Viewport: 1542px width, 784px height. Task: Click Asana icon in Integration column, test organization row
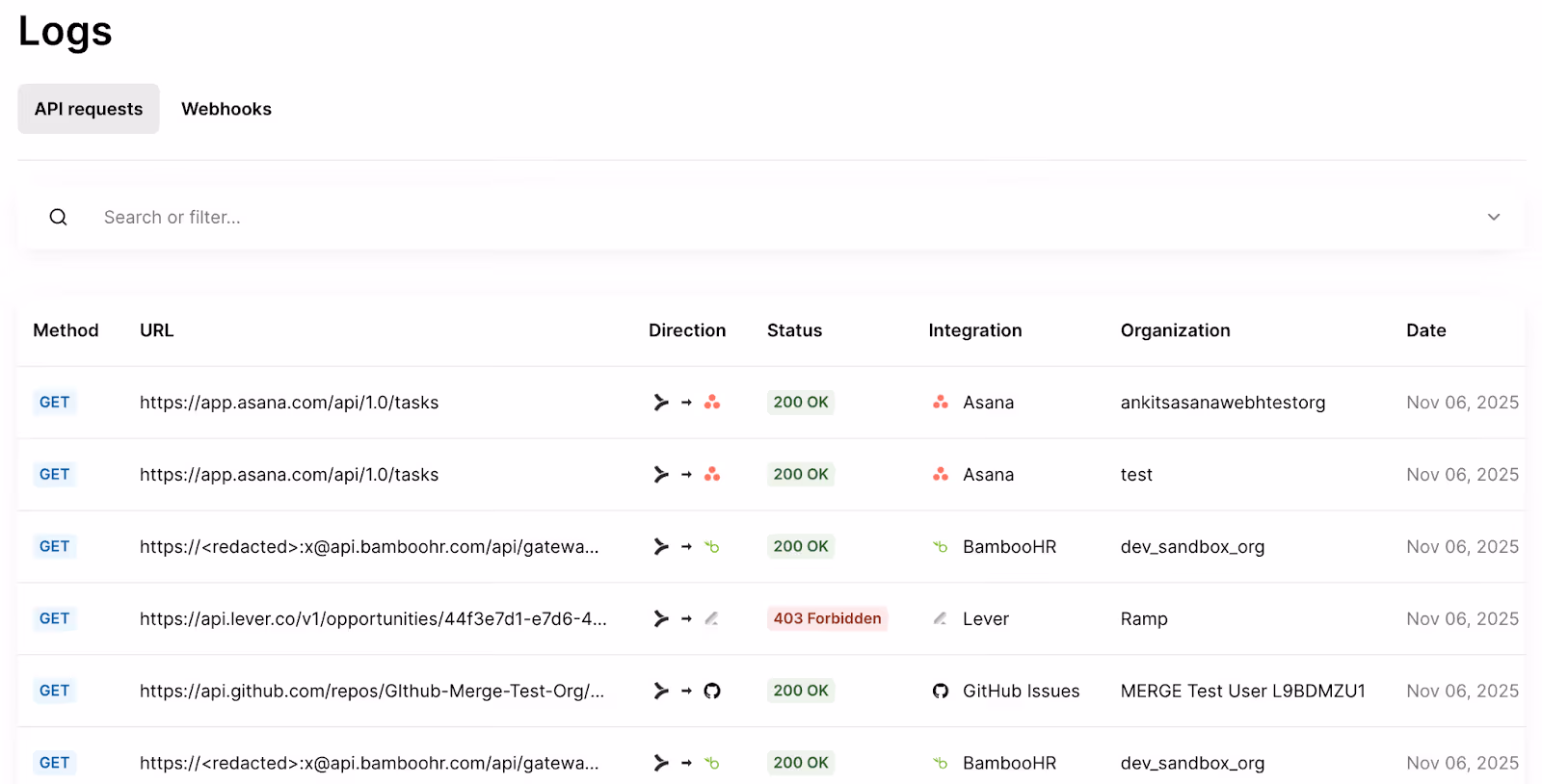point(941,475)
